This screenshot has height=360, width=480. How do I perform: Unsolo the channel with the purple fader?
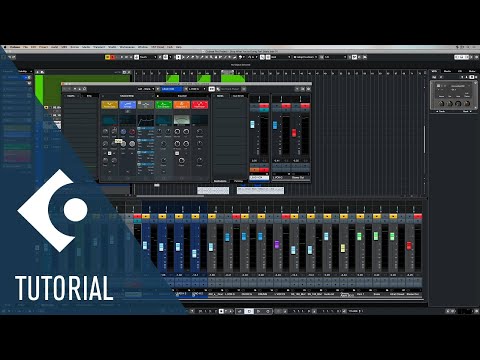[x=286, y=216]
